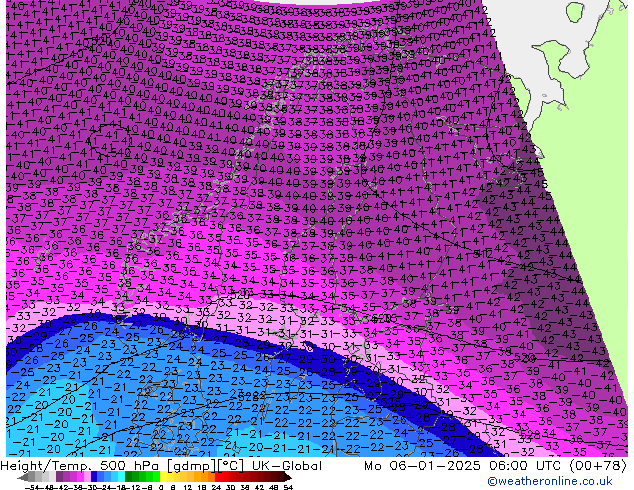Select the green color scale segment
This screenshot has width=634, height=490.
(143, 477)
